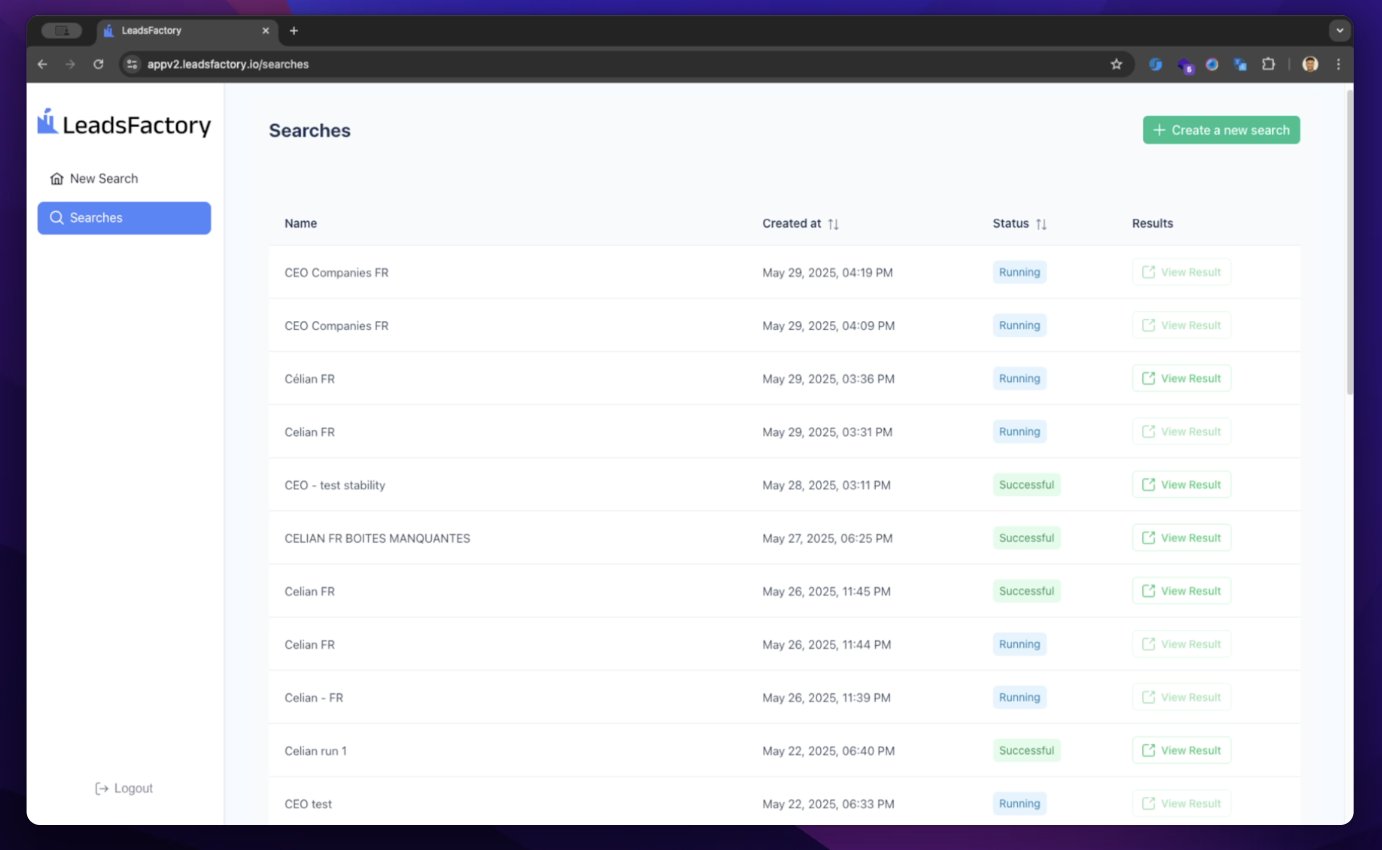View Result for Celian - FR
Screen dimensions: 1382x850
[x=1181, y=697]
